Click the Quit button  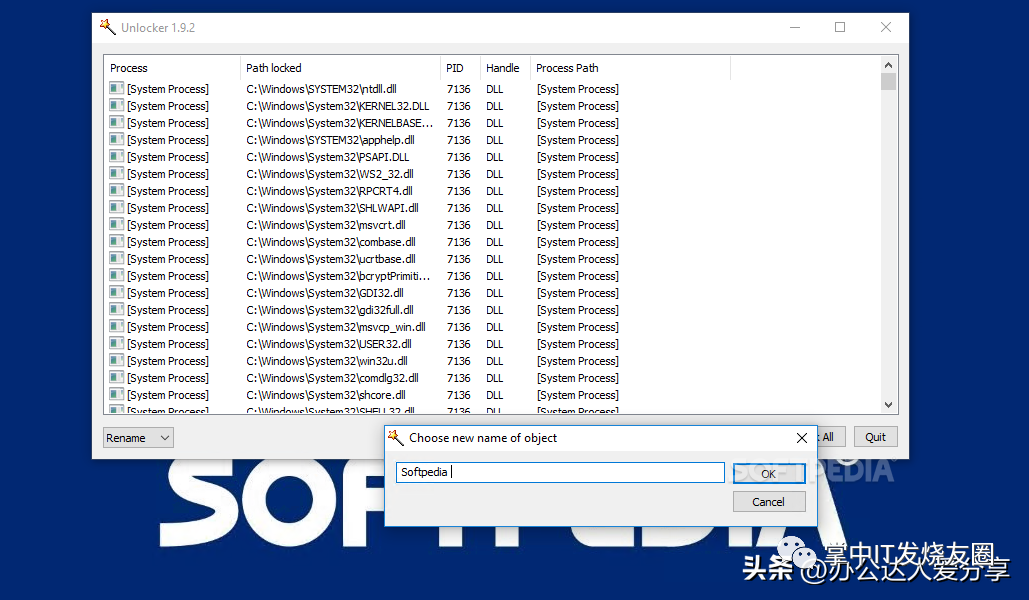coord(875,437)
